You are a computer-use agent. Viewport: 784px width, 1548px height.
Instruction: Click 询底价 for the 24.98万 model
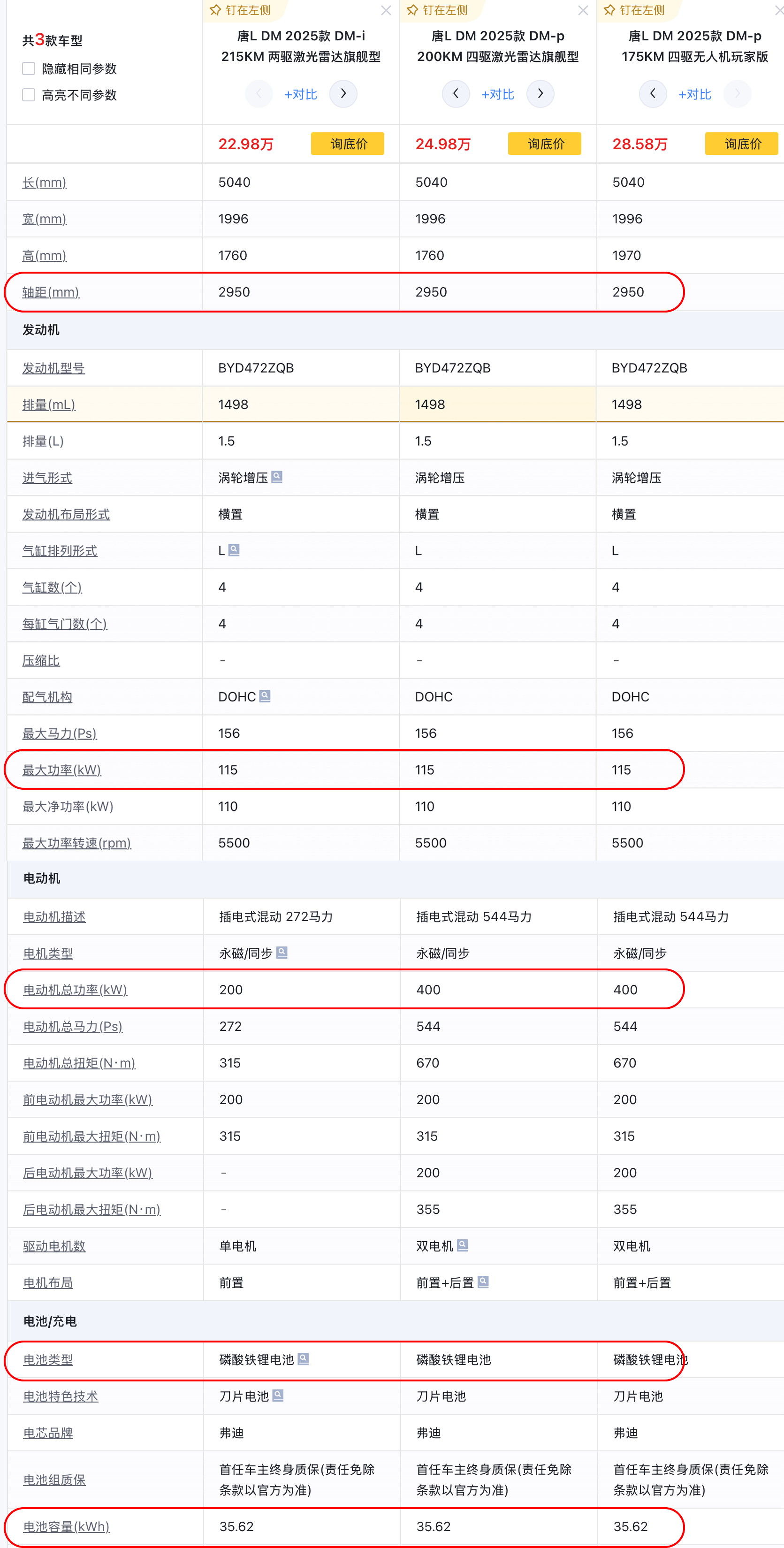[x=545, y=144]
